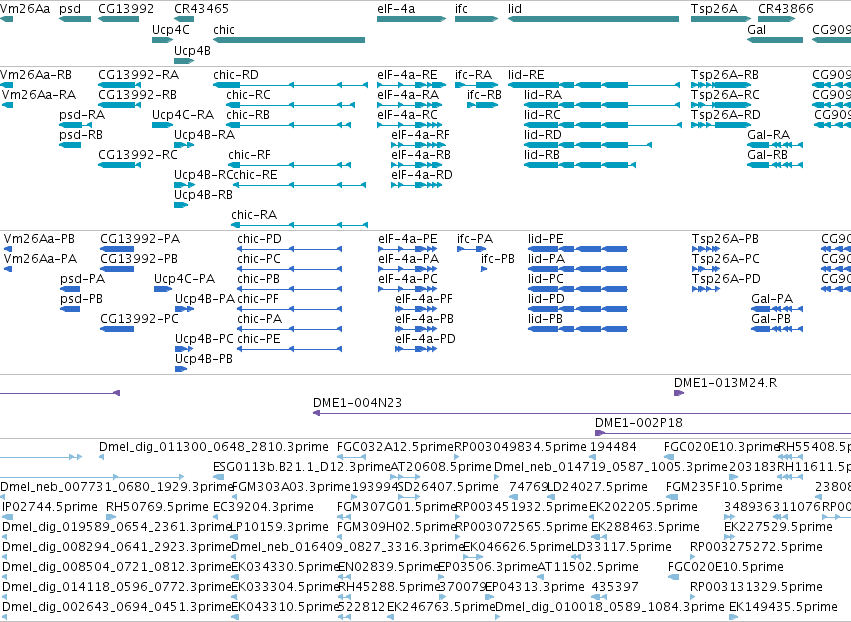The width and height of the screenshot is (851, 622).
Task: Click protein Gal-PA label
Action: 772,299
